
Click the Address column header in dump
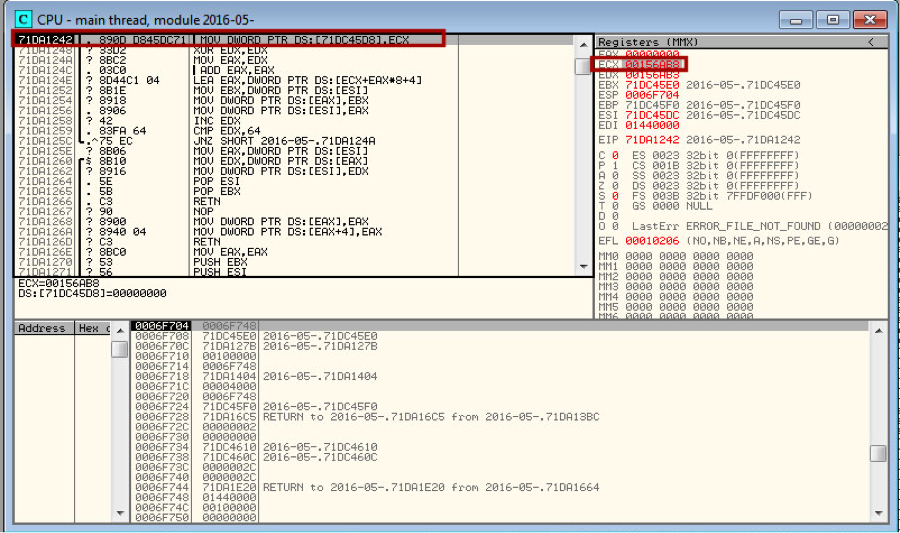(x=42, y=328)
